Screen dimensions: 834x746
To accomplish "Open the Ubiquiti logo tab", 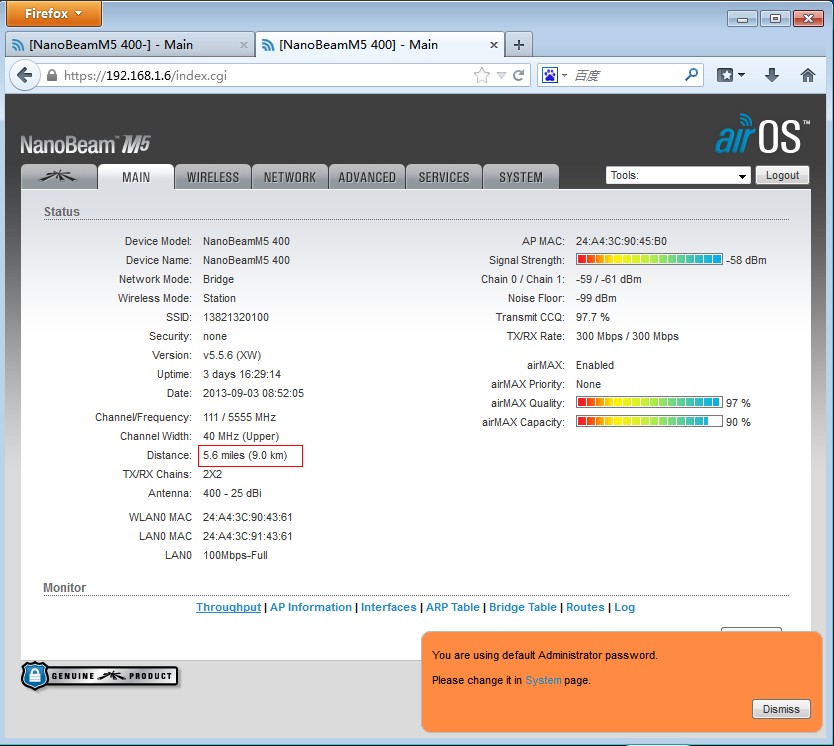I will pyautogui.click(x=59, y=177).
